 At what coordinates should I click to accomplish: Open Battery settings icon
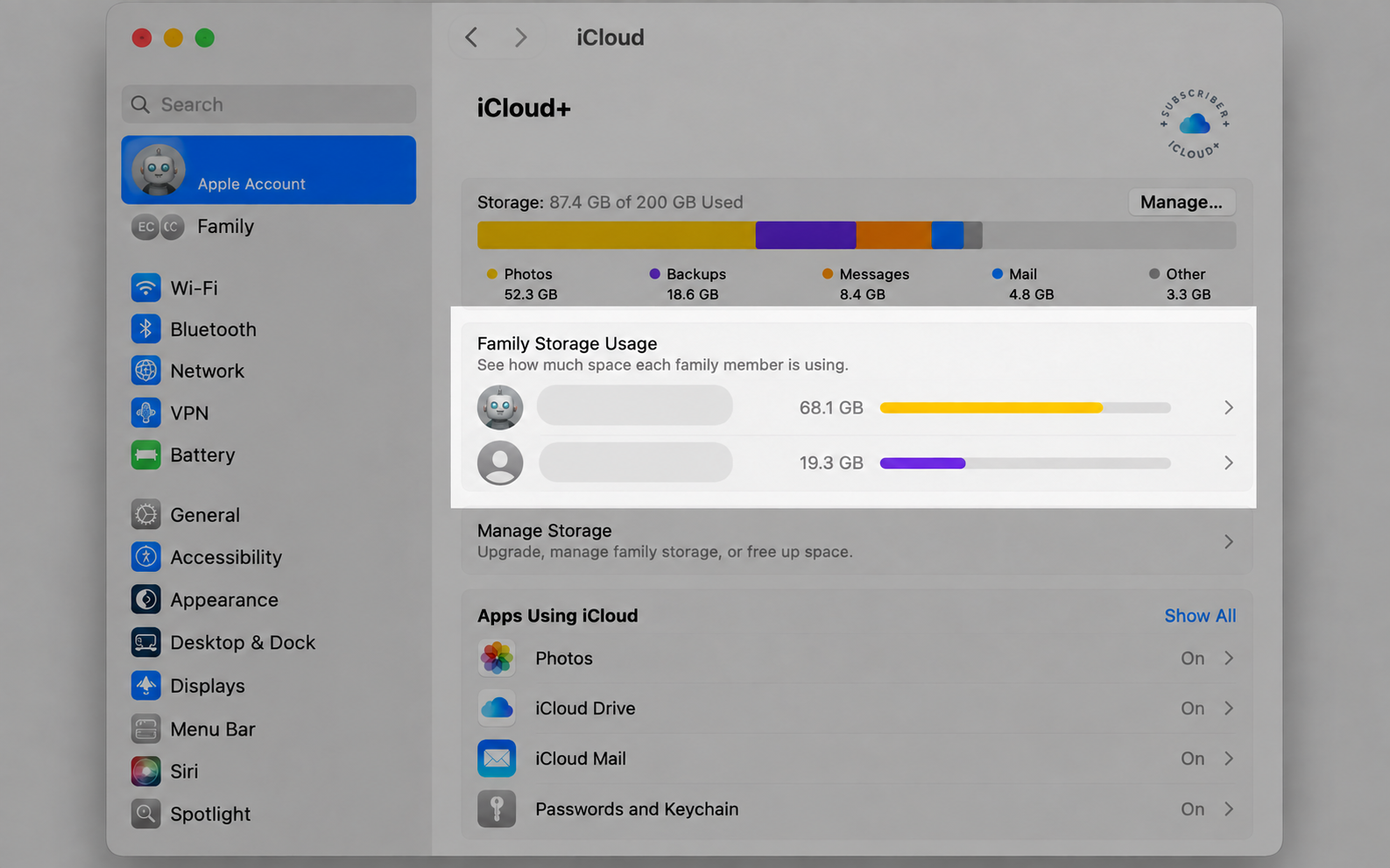tap(145, 455)
